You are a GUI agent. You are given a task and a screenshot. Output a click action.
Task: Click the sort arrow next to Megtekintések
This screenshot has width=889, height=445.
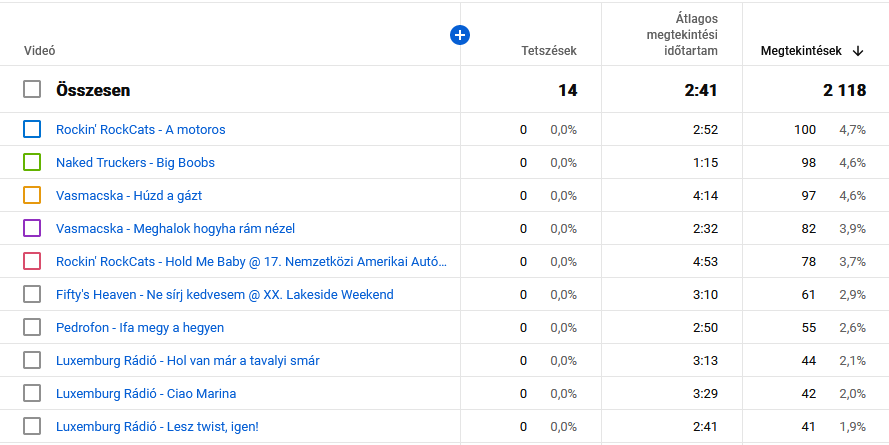[858, 51]
